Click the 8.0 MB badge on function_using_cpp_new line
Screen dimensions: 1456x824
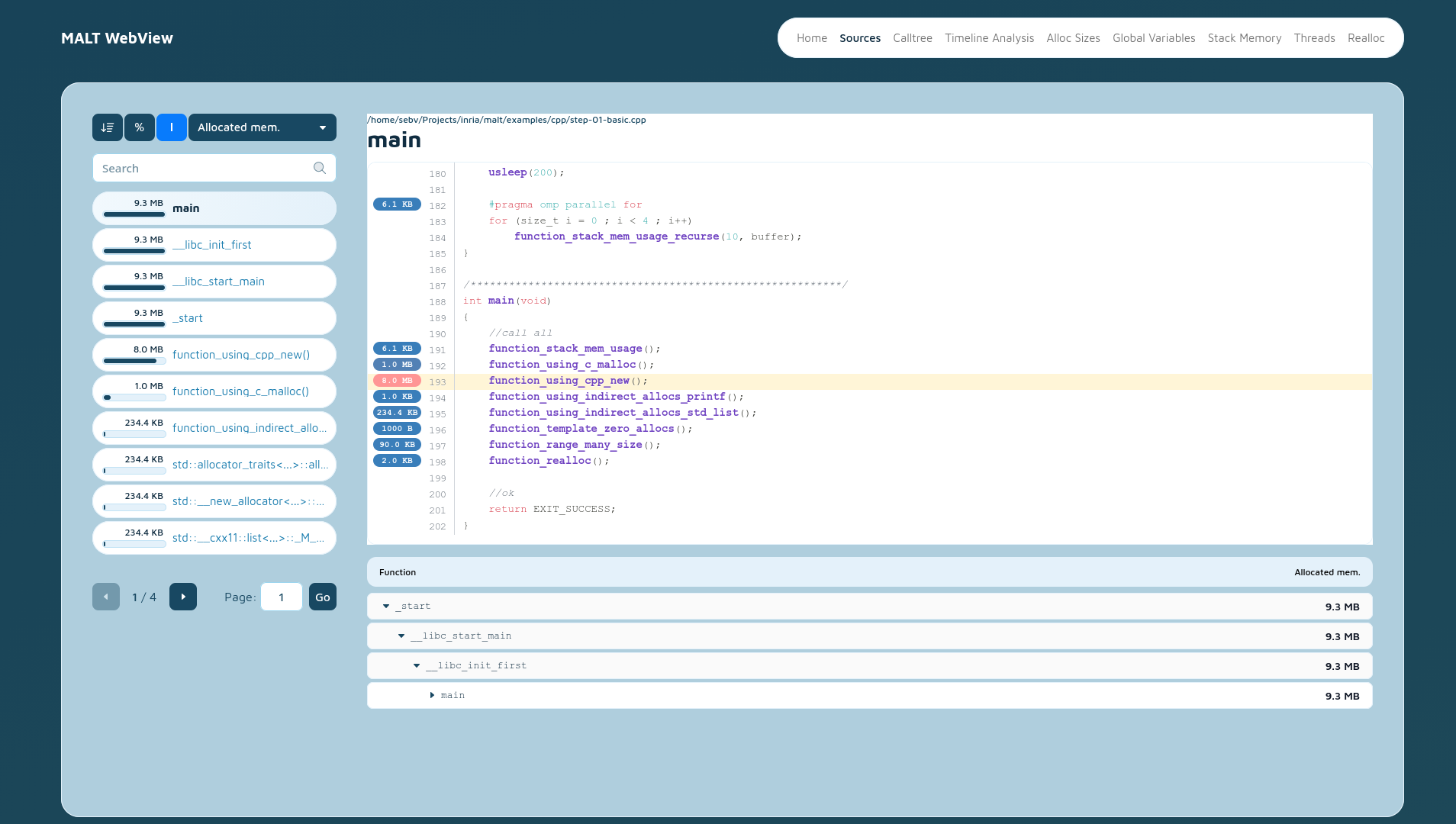396,380
